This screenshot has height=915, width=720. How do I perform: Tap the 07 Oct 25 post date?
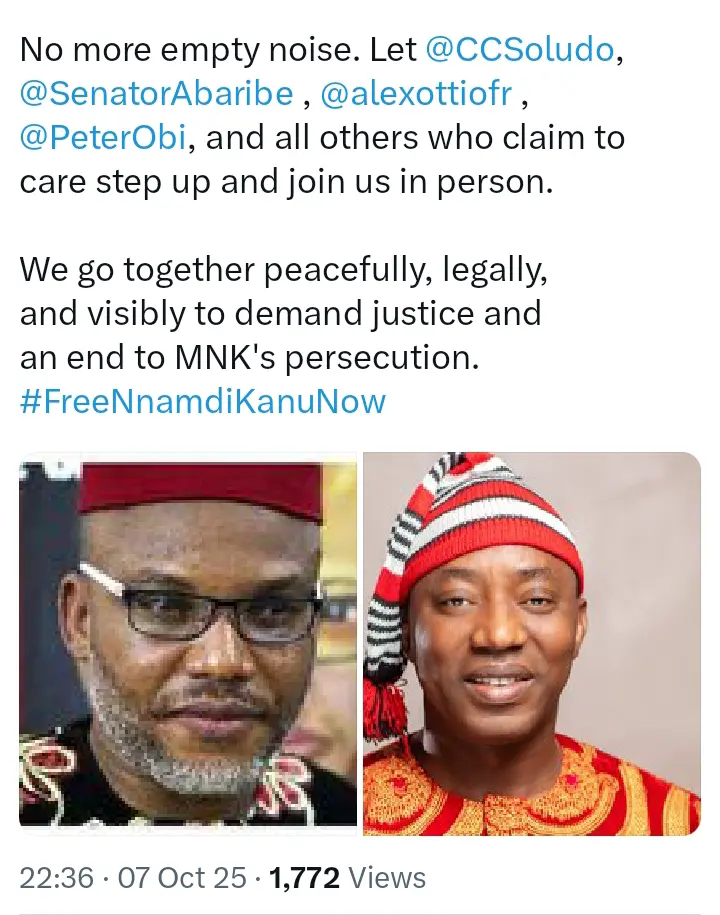coord(182,878)
